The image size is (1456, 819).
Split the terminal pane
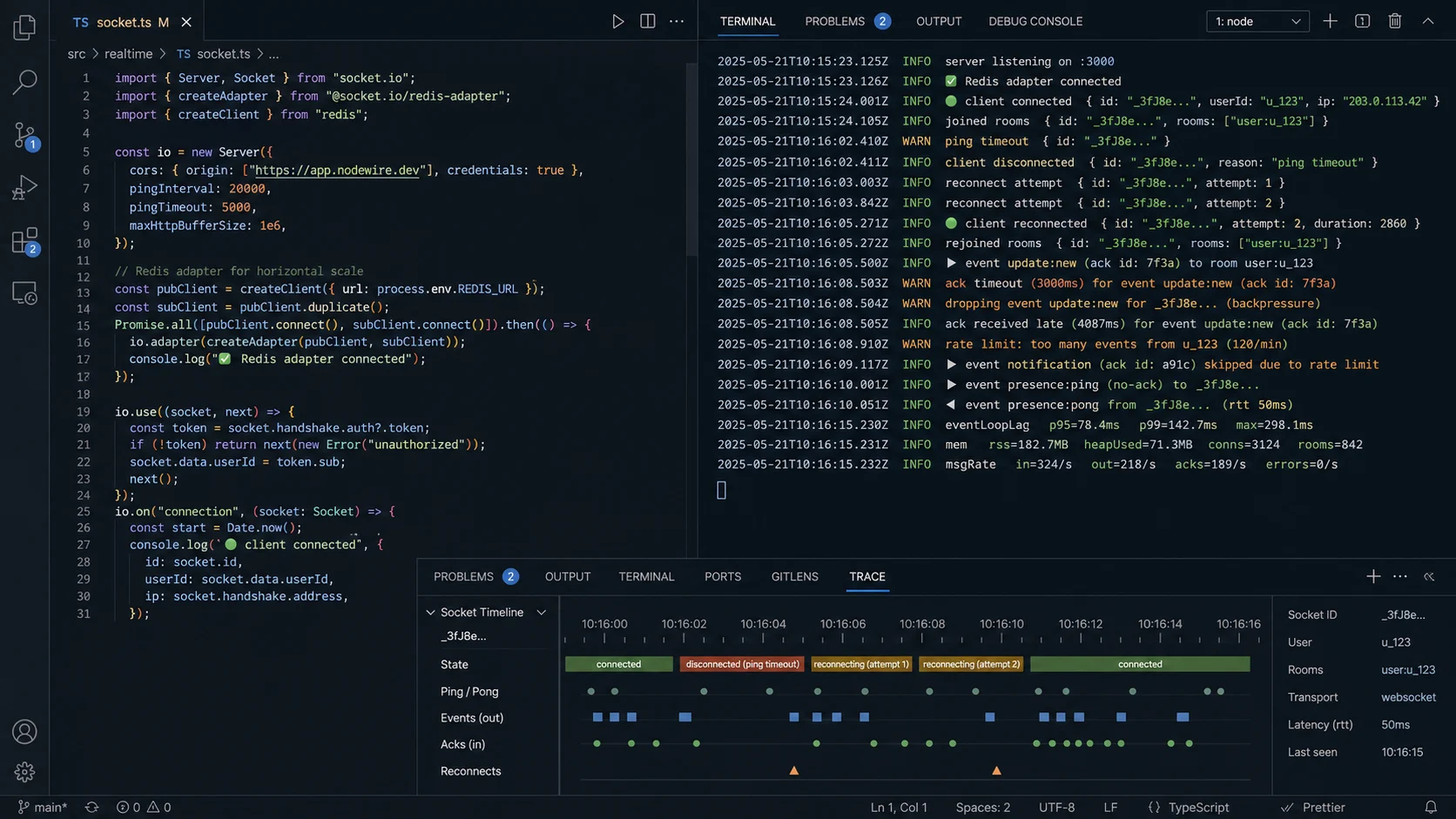pyautogui.click(x=1362, y=21)
